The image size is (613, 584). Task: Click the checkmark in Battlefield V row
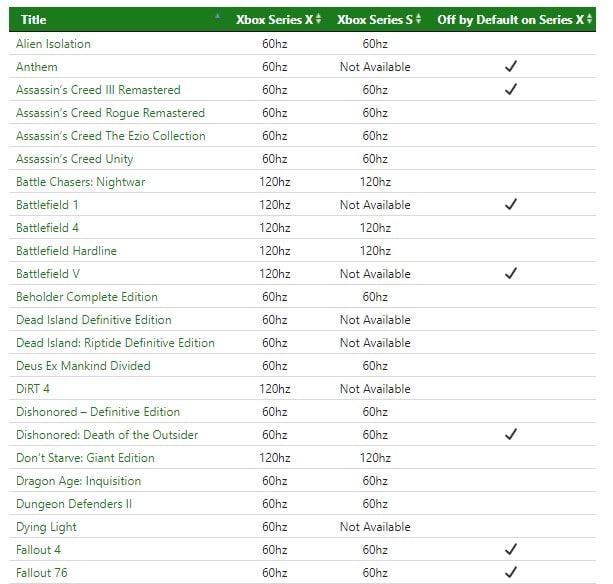(511, 273)
